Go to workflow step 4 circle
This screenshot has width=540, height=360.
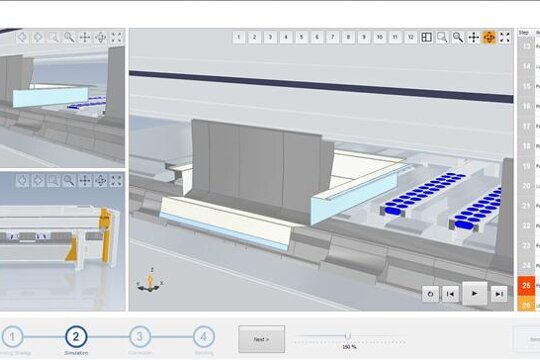coord(204,337)
